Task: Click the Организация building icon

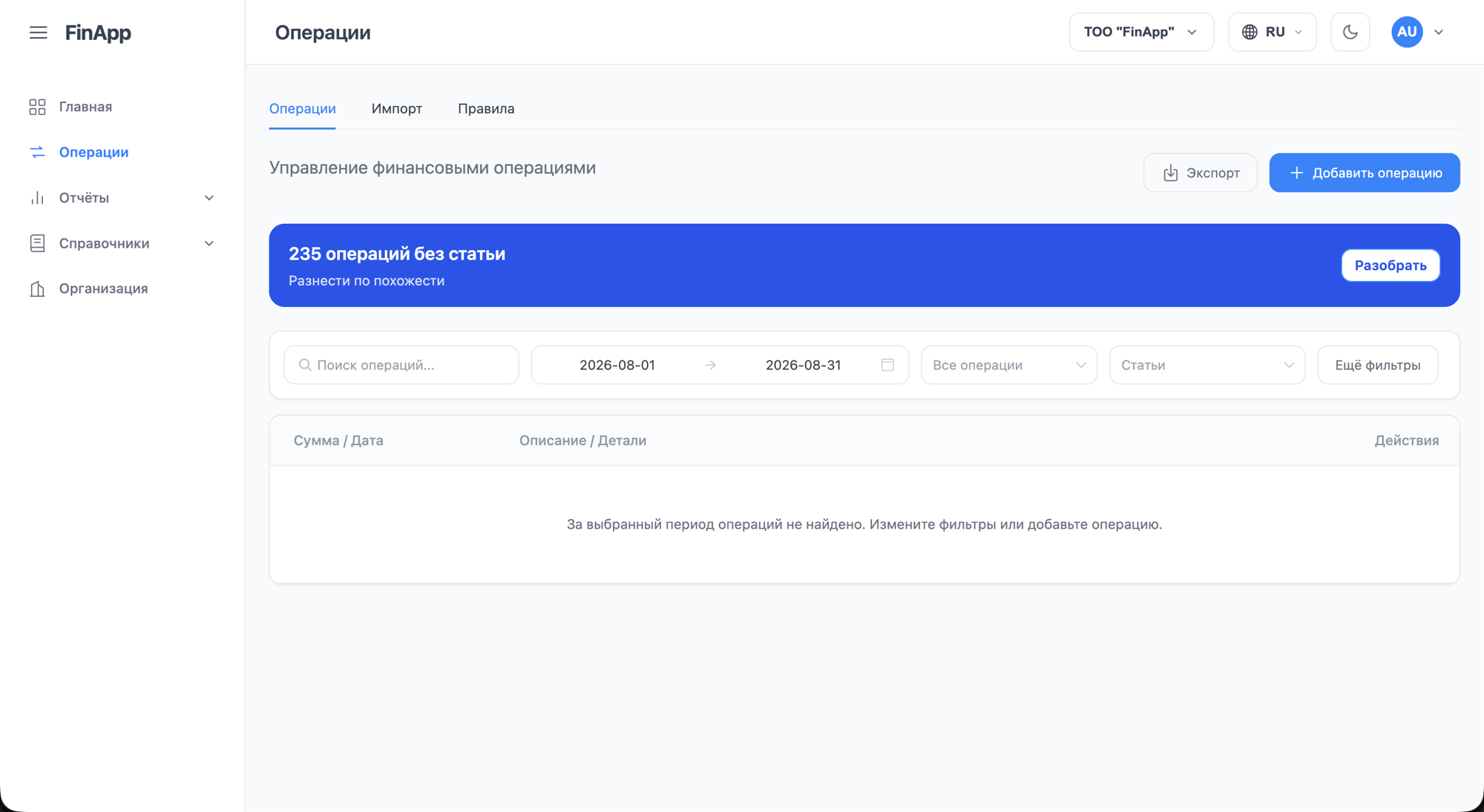Action: [37, 288]
